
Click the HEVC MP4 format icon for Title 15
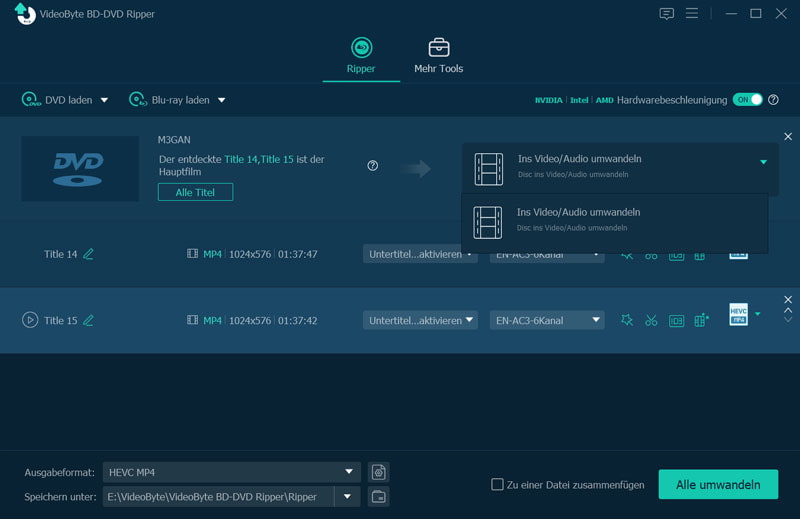(738, 314)
